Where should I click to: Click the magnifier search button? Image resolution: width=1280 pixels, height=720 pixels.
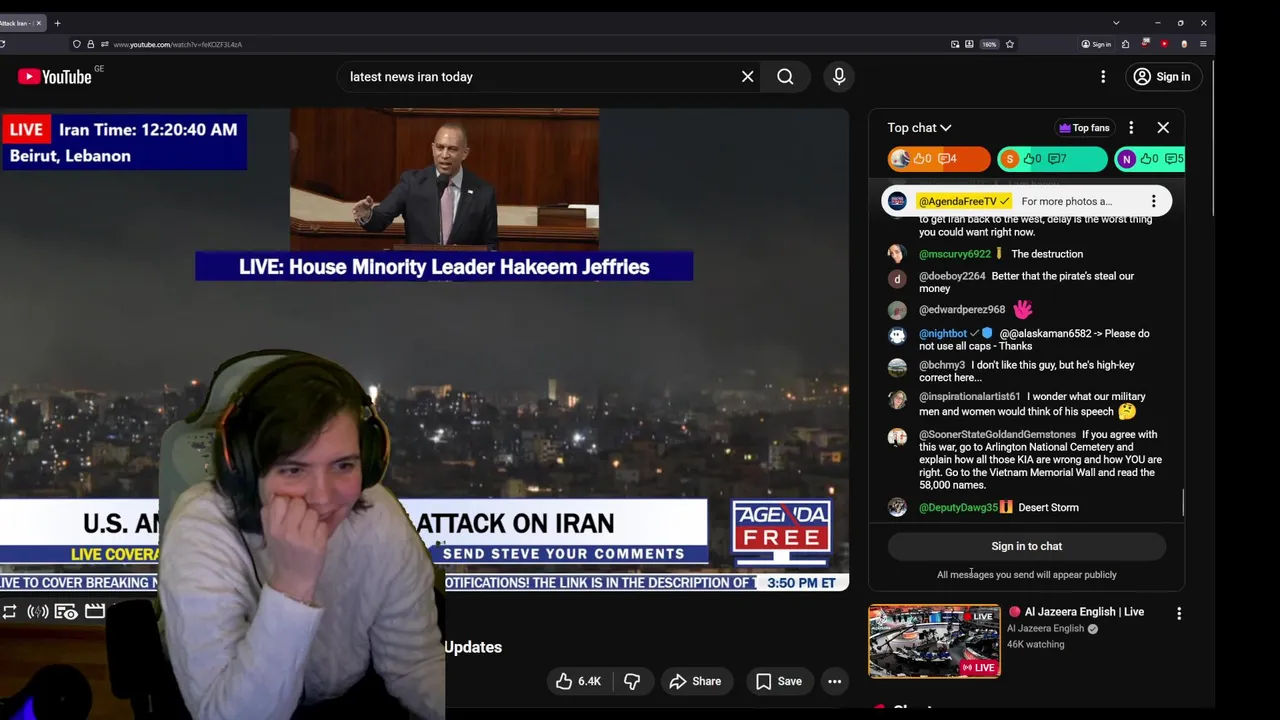[x=785, y=77]
